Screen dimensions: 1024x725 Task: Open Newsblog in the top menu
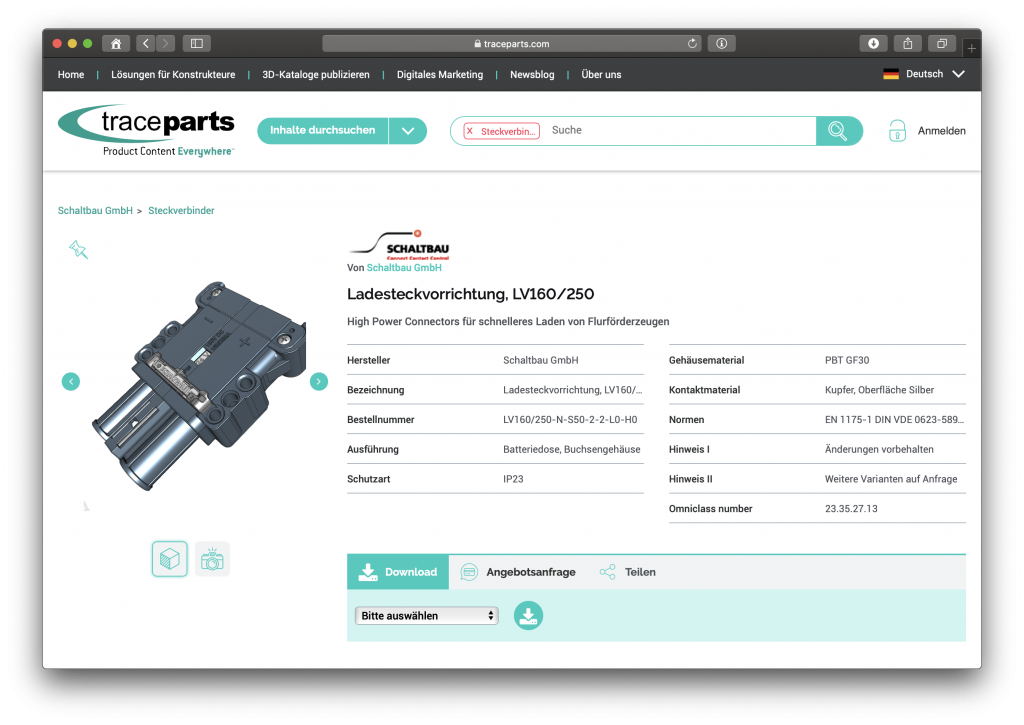coord(531,75)
